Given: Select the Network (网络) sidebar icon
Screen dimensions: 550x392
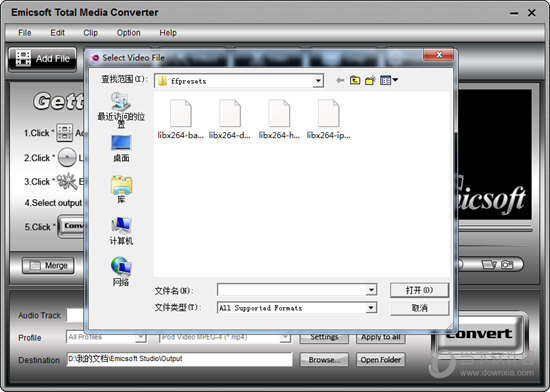Looking at the screenshot, I should click(x=121, y=272).
